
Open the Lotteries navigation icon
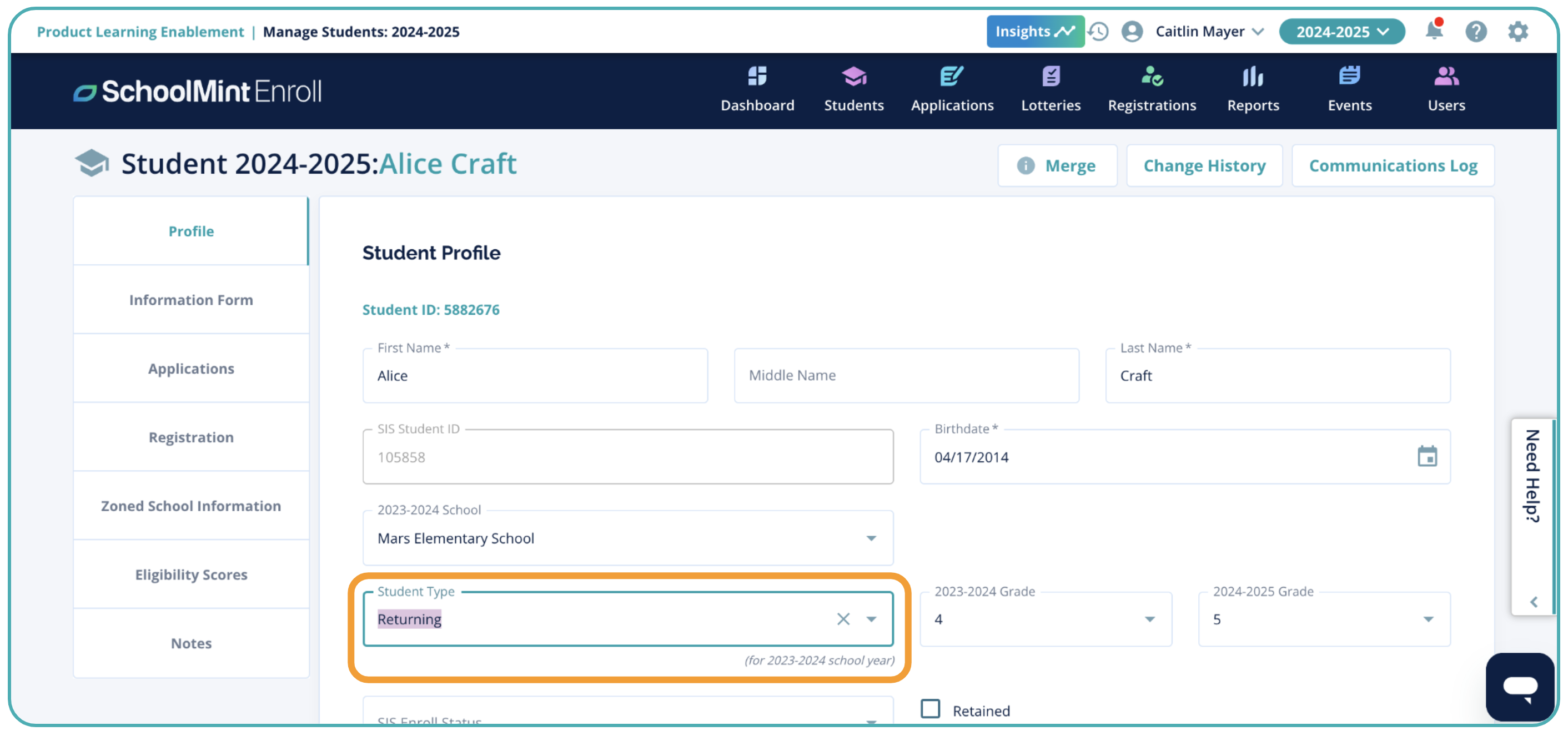pos(1050,77)
